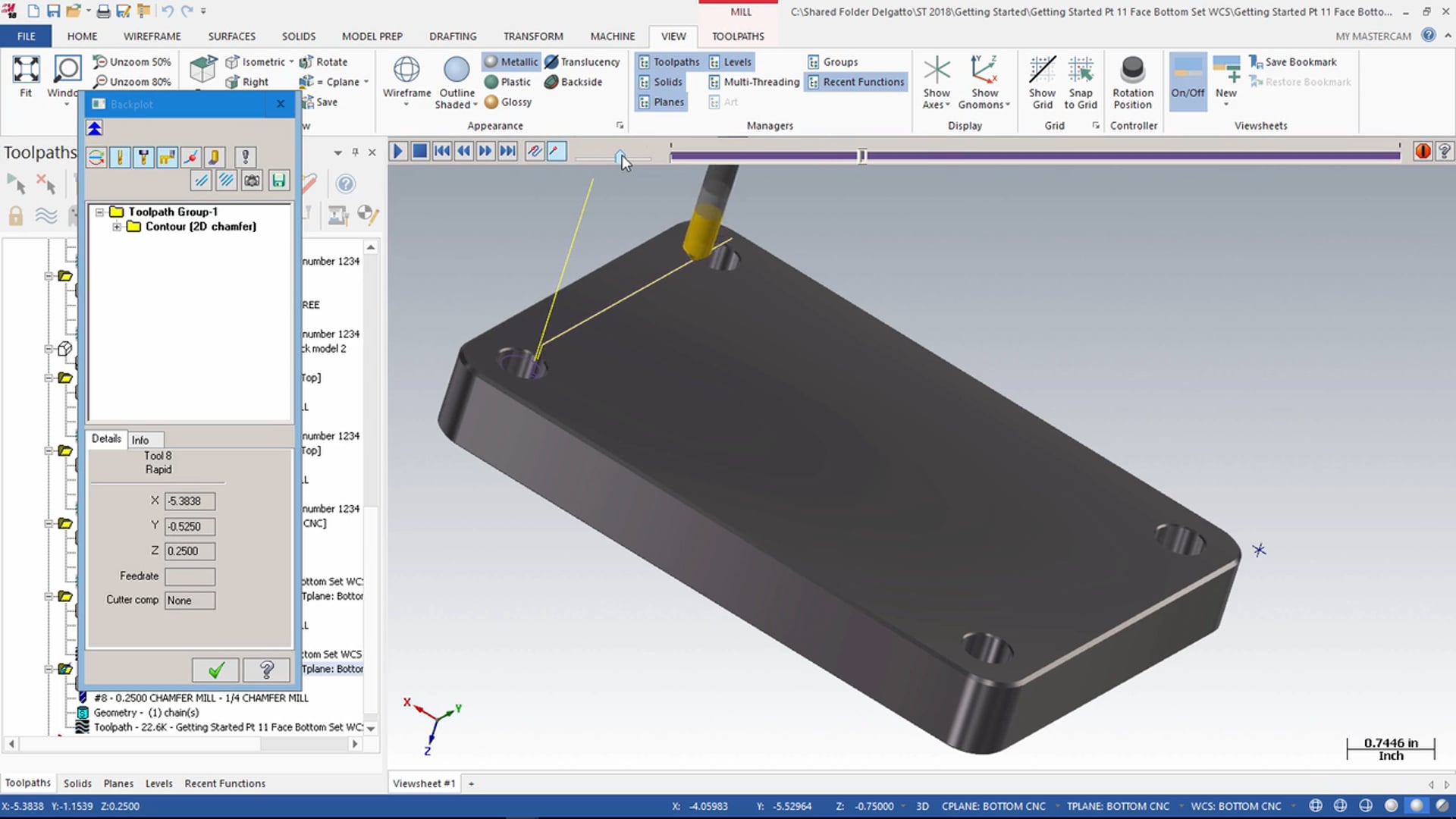Toggle Levels manager panel
1456x819 pixels.
[730, 62]
